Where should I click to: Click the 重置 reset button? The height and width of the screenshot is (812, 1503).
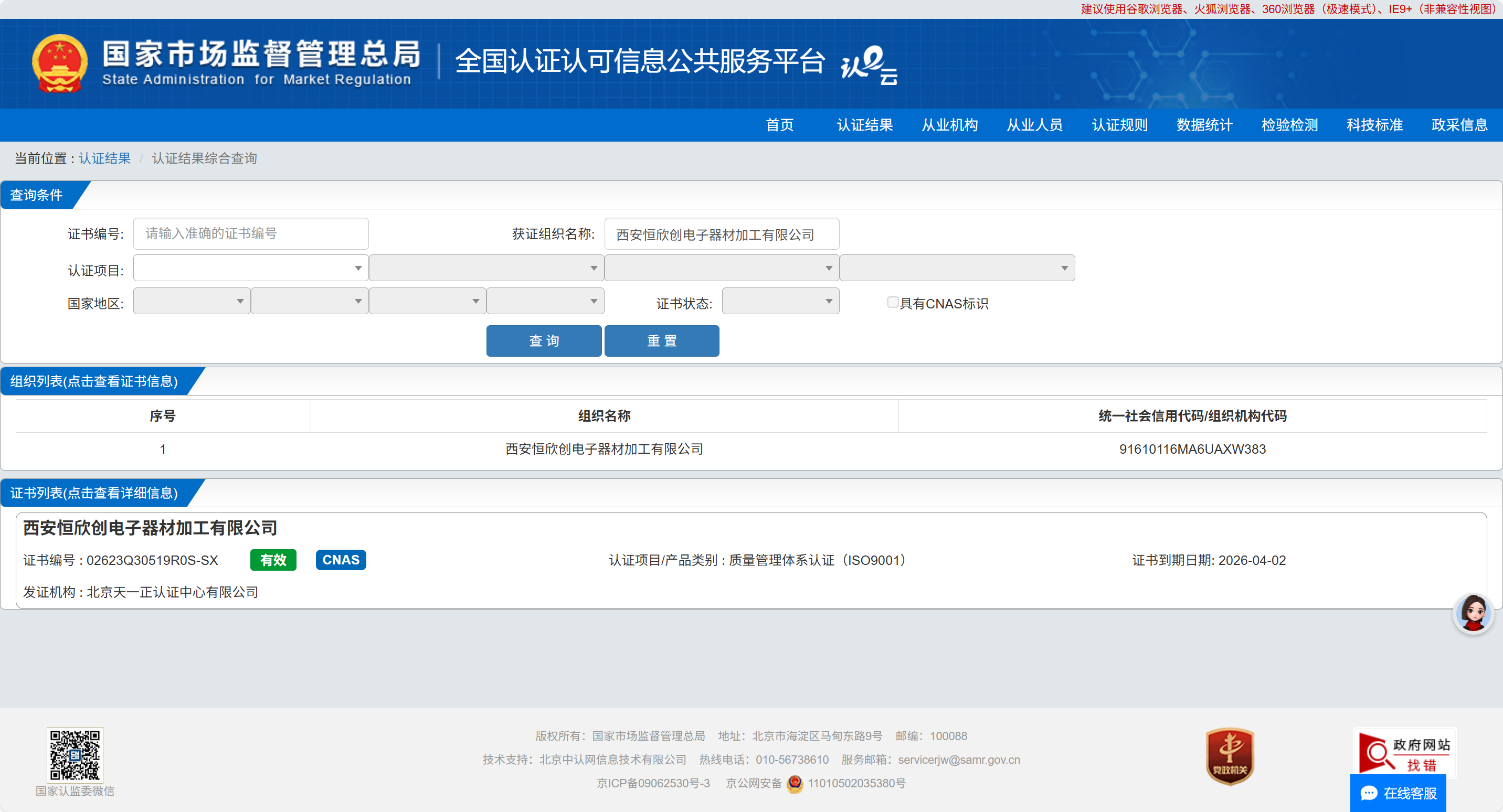662,340
